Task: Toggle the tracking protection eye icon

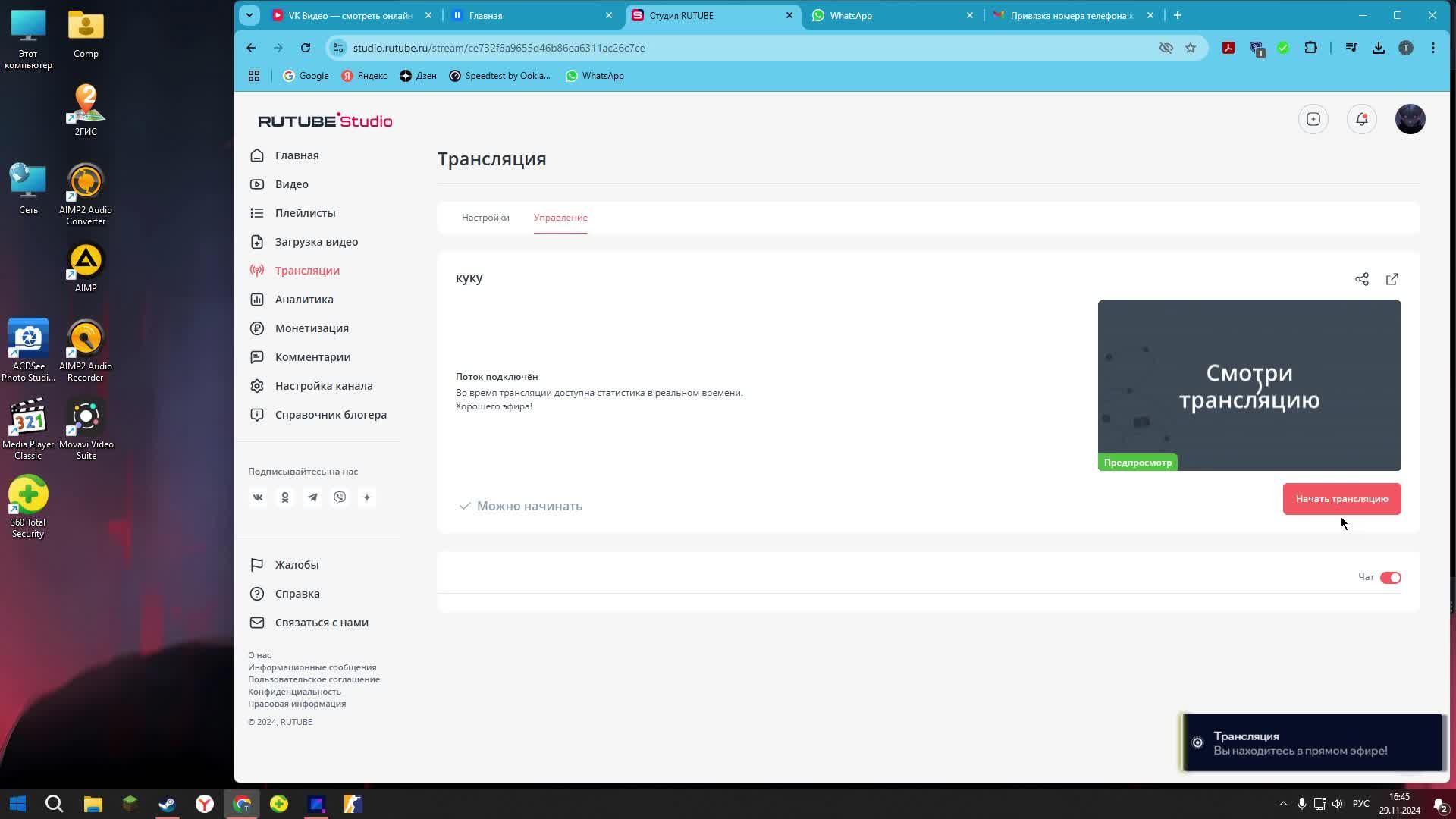Action: [x=1166, y=48]
